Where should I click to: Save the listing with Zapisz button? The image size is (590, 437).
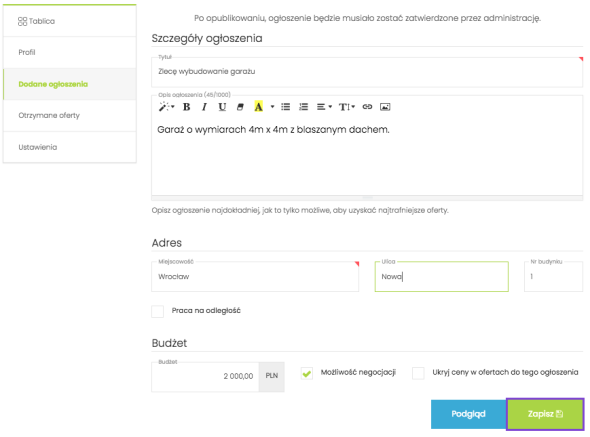545,414
